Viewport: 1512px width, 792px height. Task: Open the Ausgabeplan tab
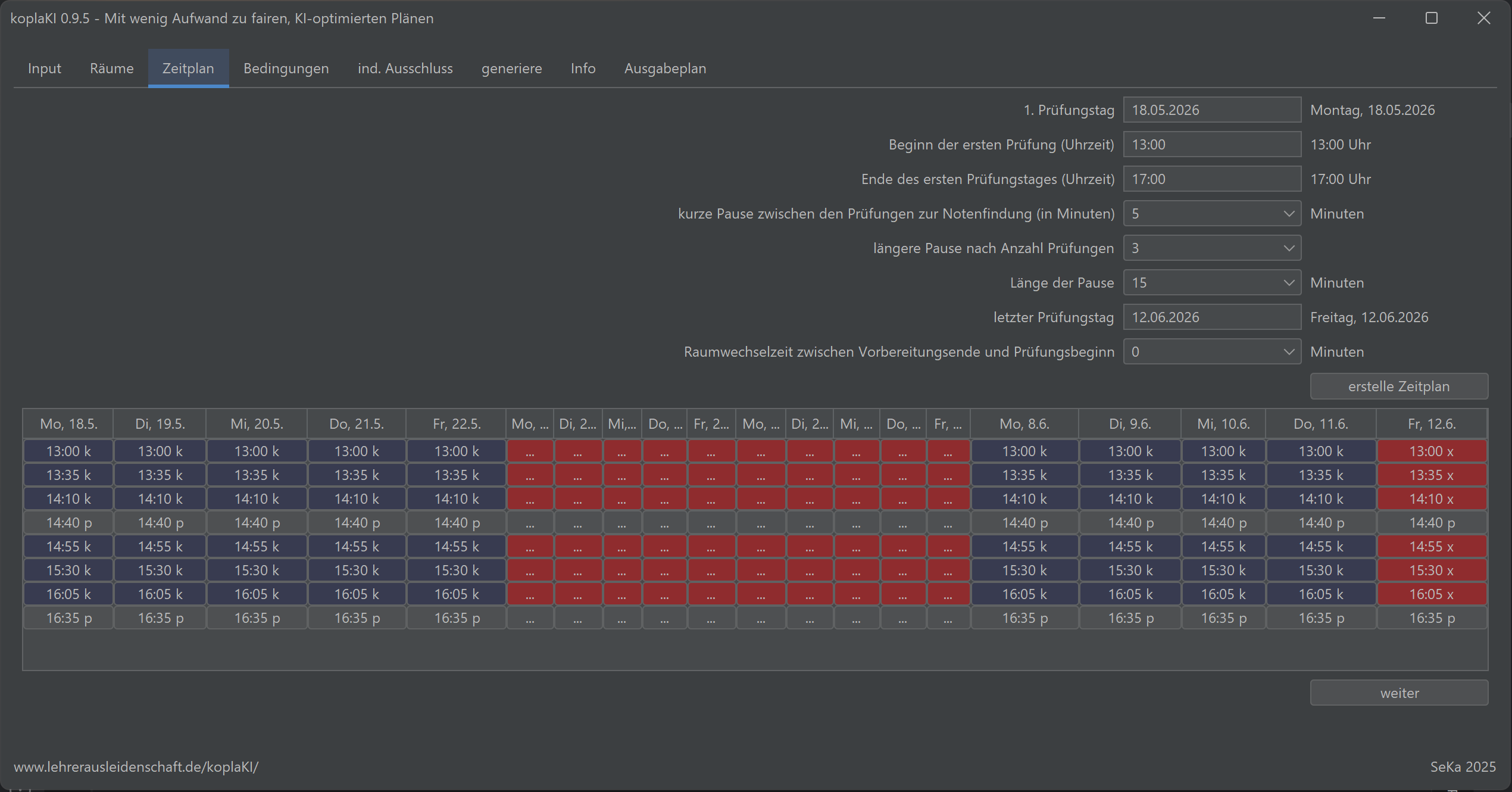point(665,68)
